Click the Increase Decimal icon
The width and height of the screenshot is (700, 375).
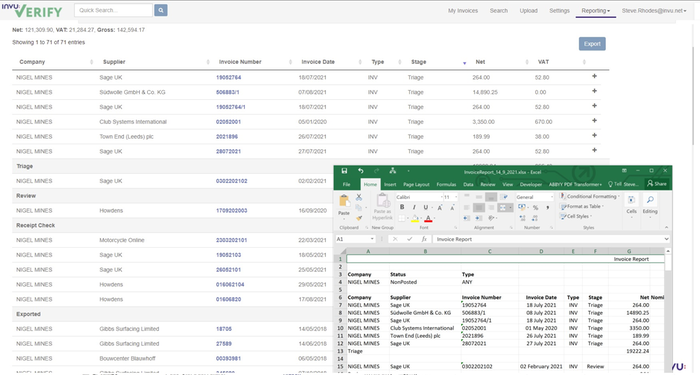(522, 218)
